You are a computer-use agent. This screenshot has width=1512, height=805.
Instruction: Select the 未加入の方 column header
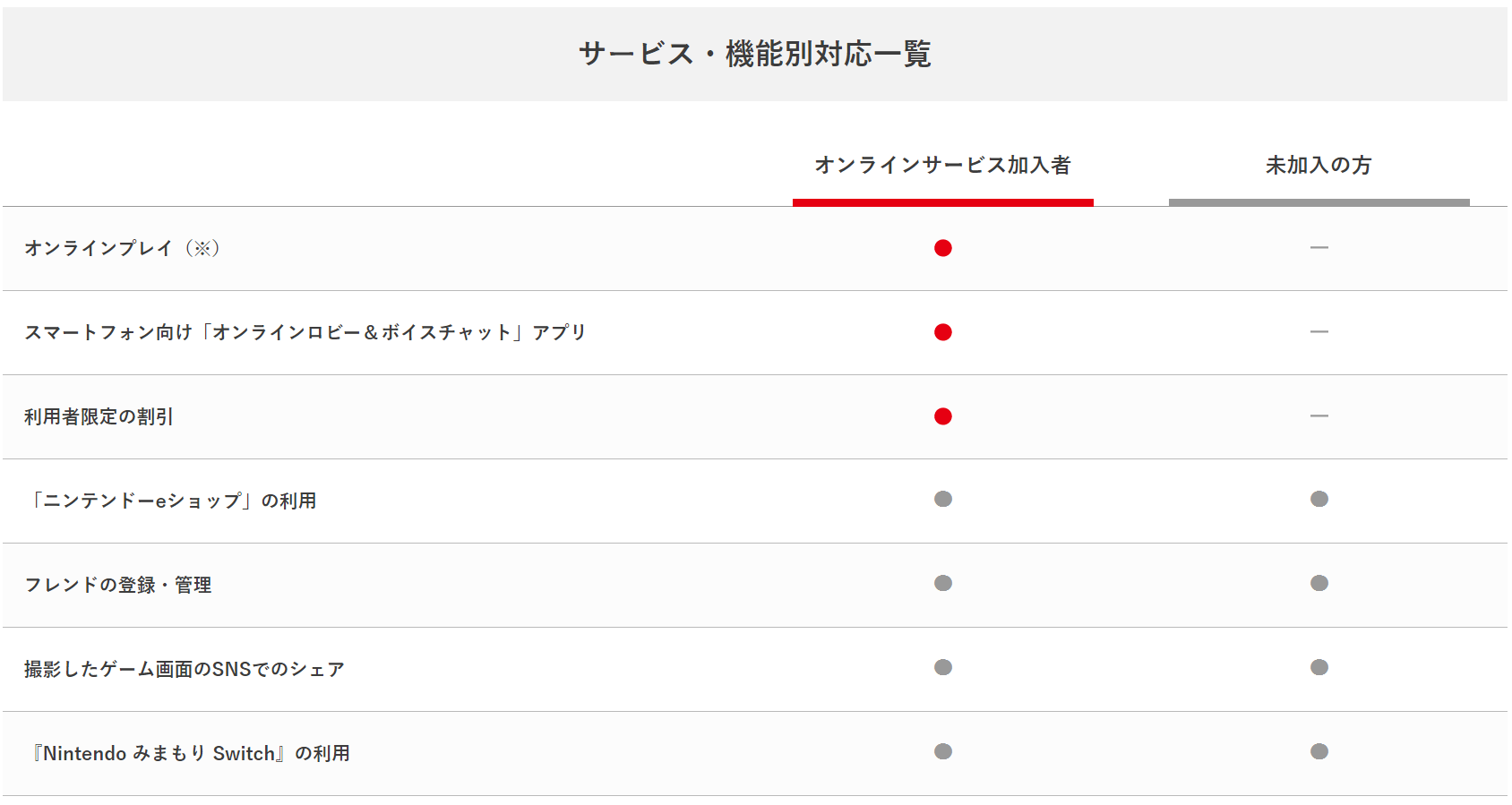tap(1319, 166)
